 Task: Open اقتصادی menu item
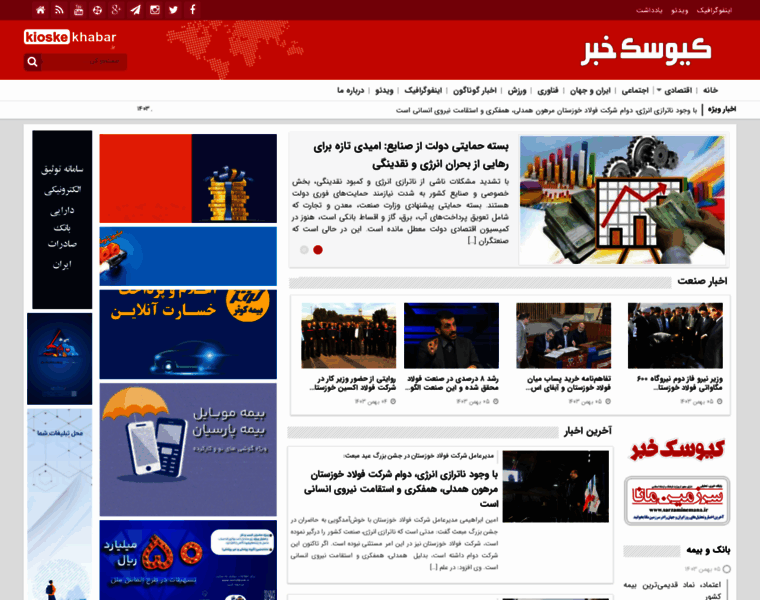coord(678,91)
